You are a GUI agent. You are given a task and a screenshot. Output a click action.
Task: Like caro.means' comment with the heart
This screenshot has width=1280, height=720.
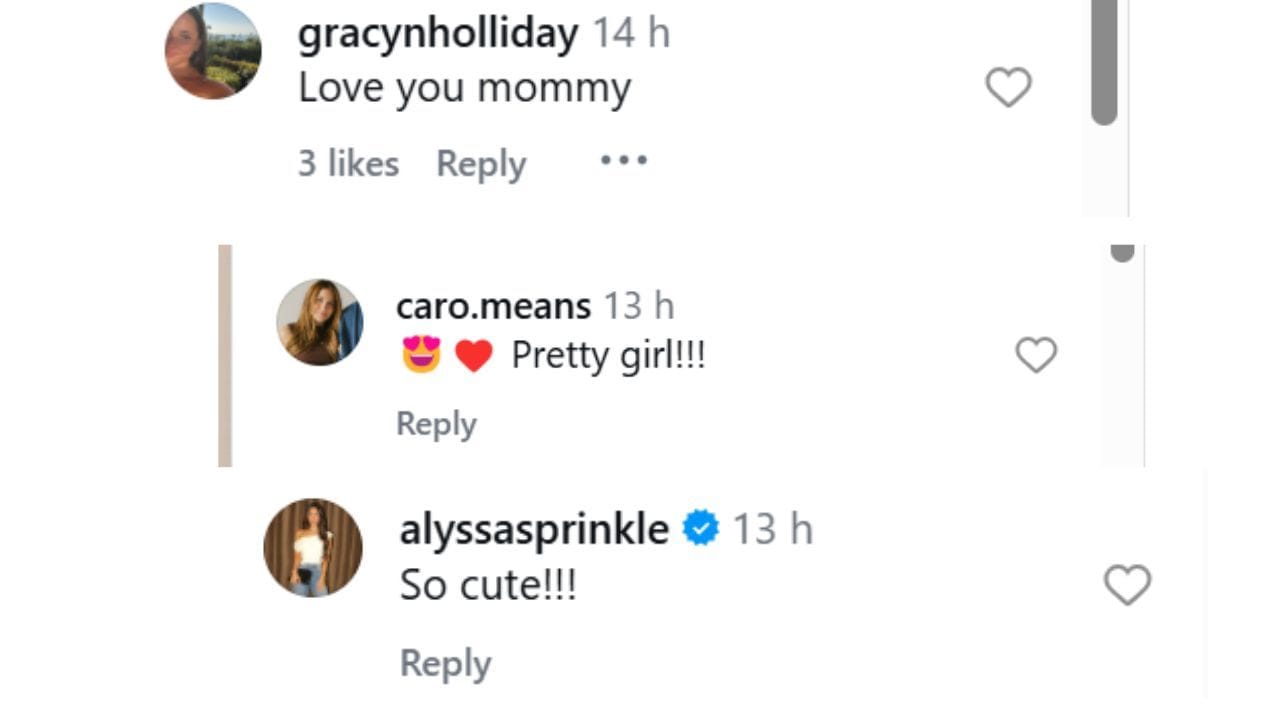1036,355
